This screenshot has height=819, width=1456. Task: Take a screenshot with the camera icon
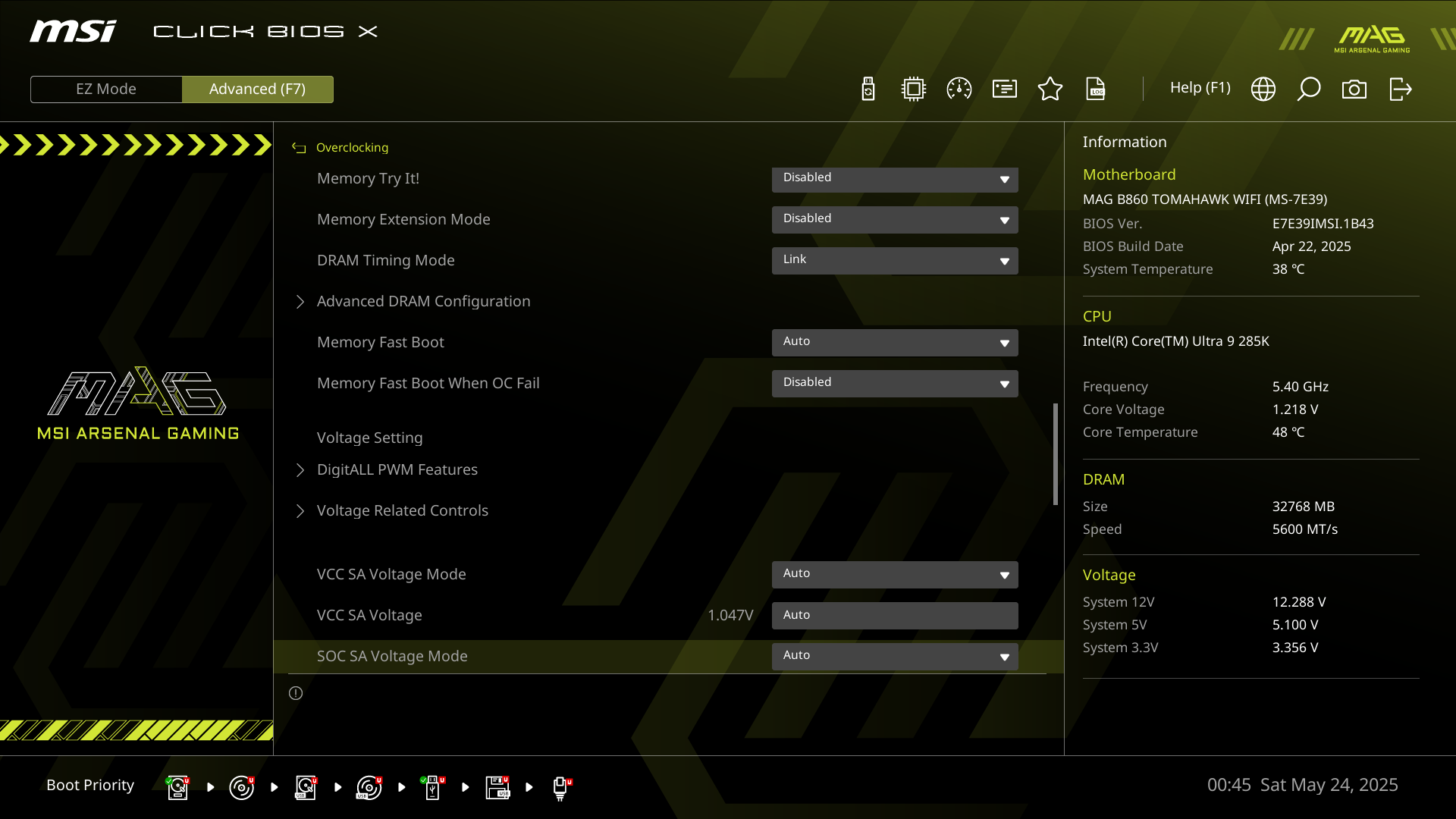1354,89
